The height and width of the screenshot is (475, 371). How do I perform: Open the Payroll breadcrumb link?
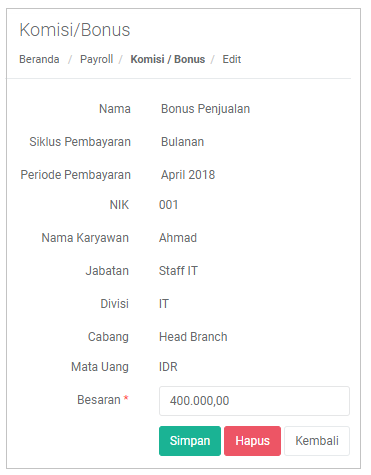96,59
